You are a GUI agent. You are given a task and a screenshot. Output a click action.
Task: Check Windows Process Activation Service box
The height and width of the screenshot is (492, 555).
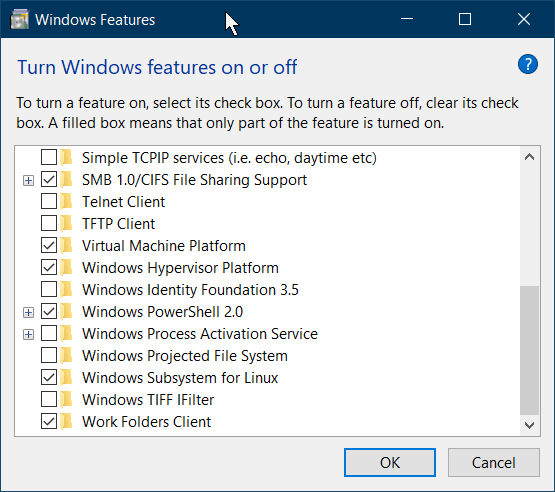49,333
